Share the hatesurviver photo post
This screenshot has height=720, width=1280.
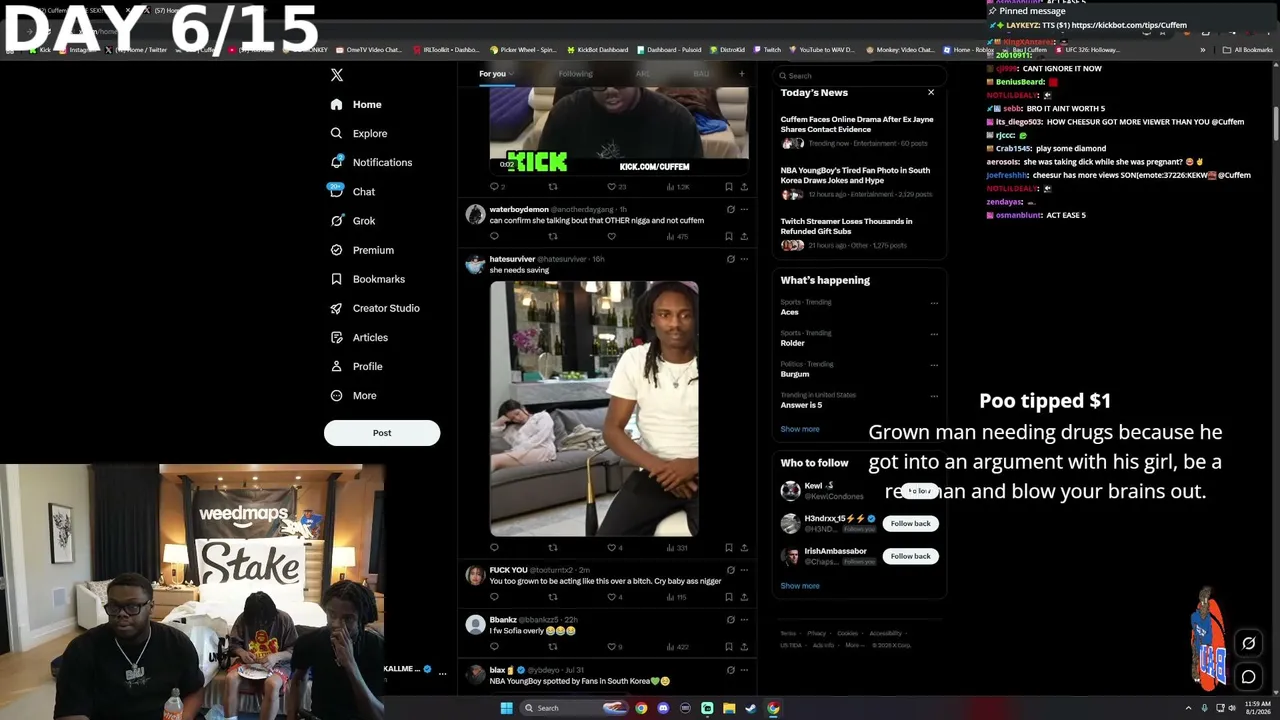744,548
